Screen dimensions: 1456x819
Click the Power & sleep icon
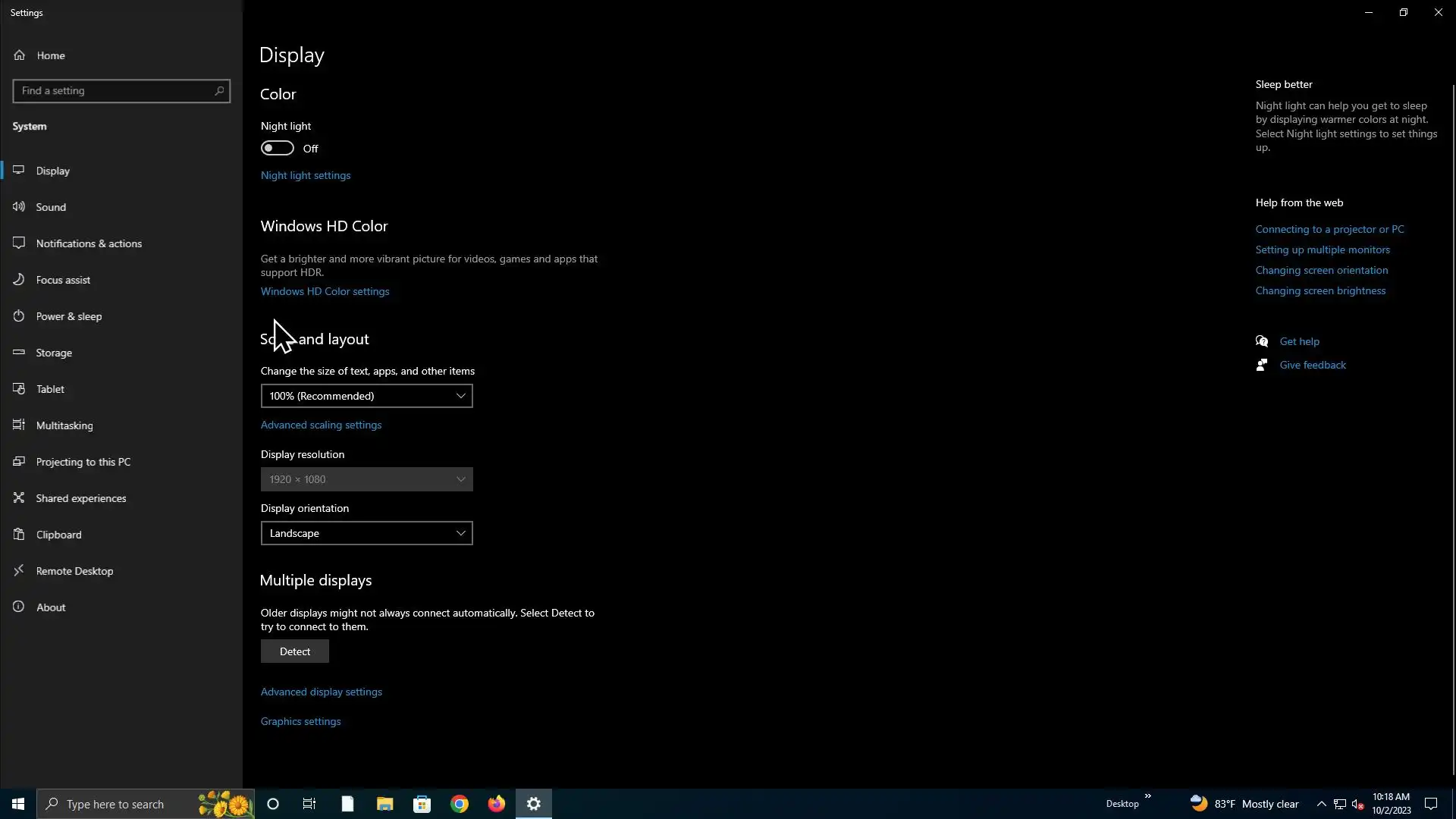click(x=19, y=315)
